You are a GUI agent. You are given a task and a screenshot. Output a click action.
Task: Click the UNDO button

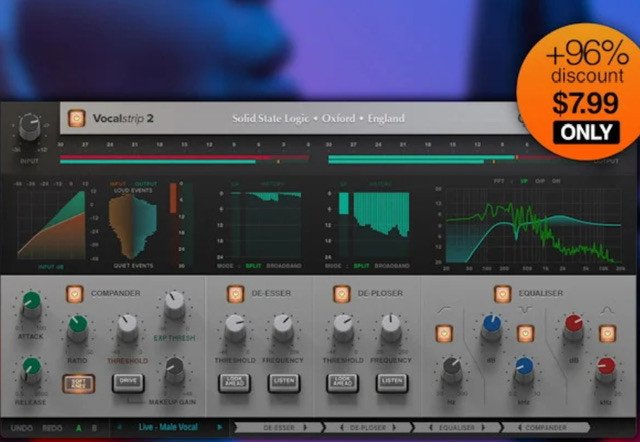[x=22, y=428]
